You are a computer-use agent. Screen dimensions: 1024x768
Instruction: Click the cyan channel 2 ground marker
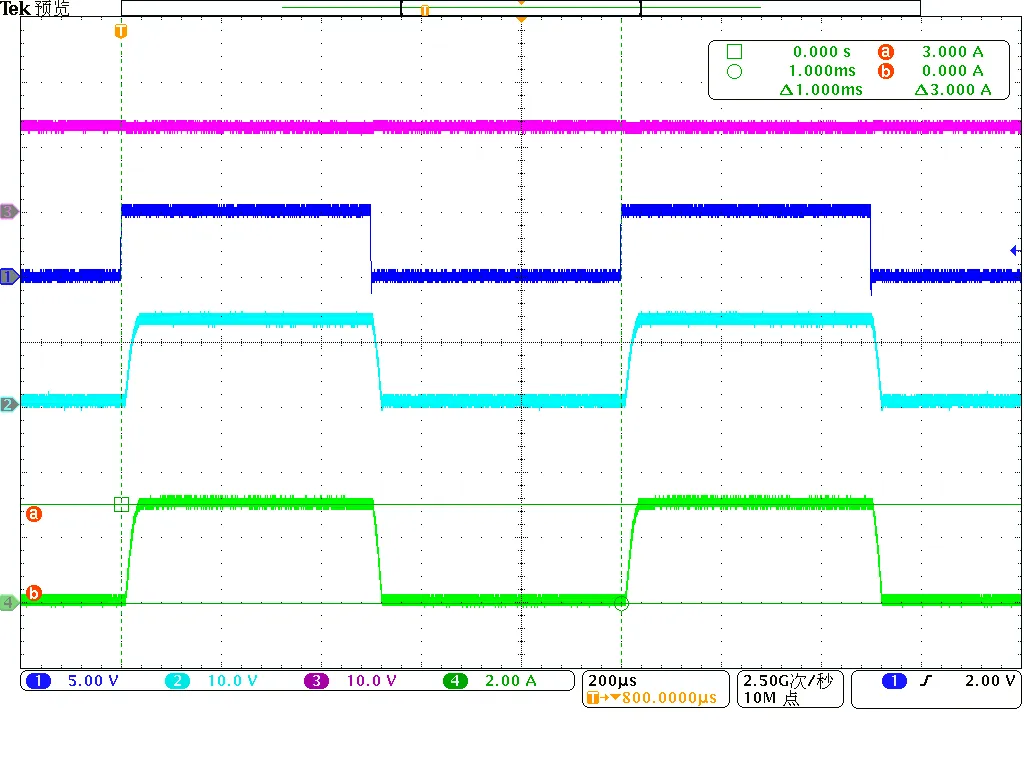[x=8, y=404]
